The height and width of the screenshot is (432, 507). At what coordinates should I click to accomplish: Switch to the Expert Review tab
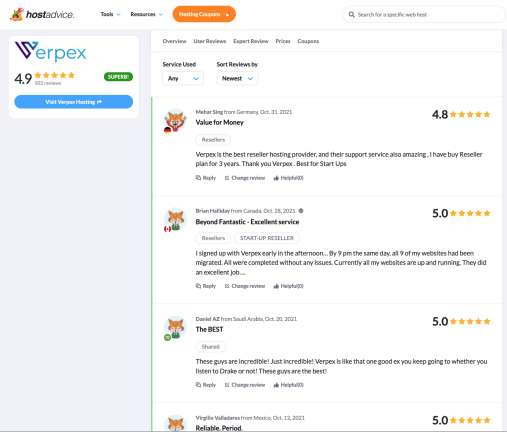tap(251, 41)
